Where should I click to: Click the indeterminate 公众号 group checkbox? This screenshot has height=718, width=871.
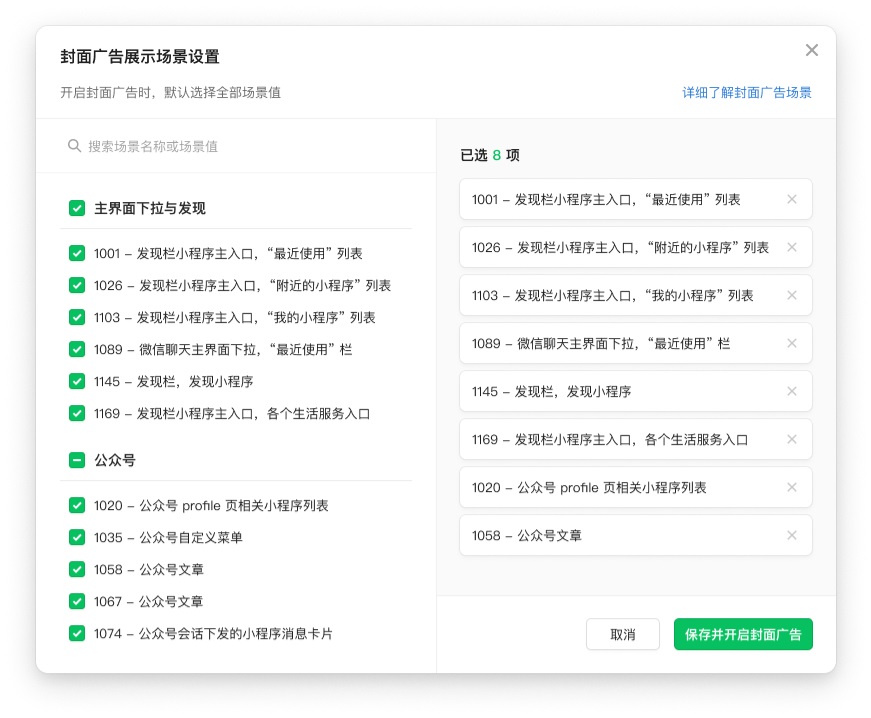[77, 460]
